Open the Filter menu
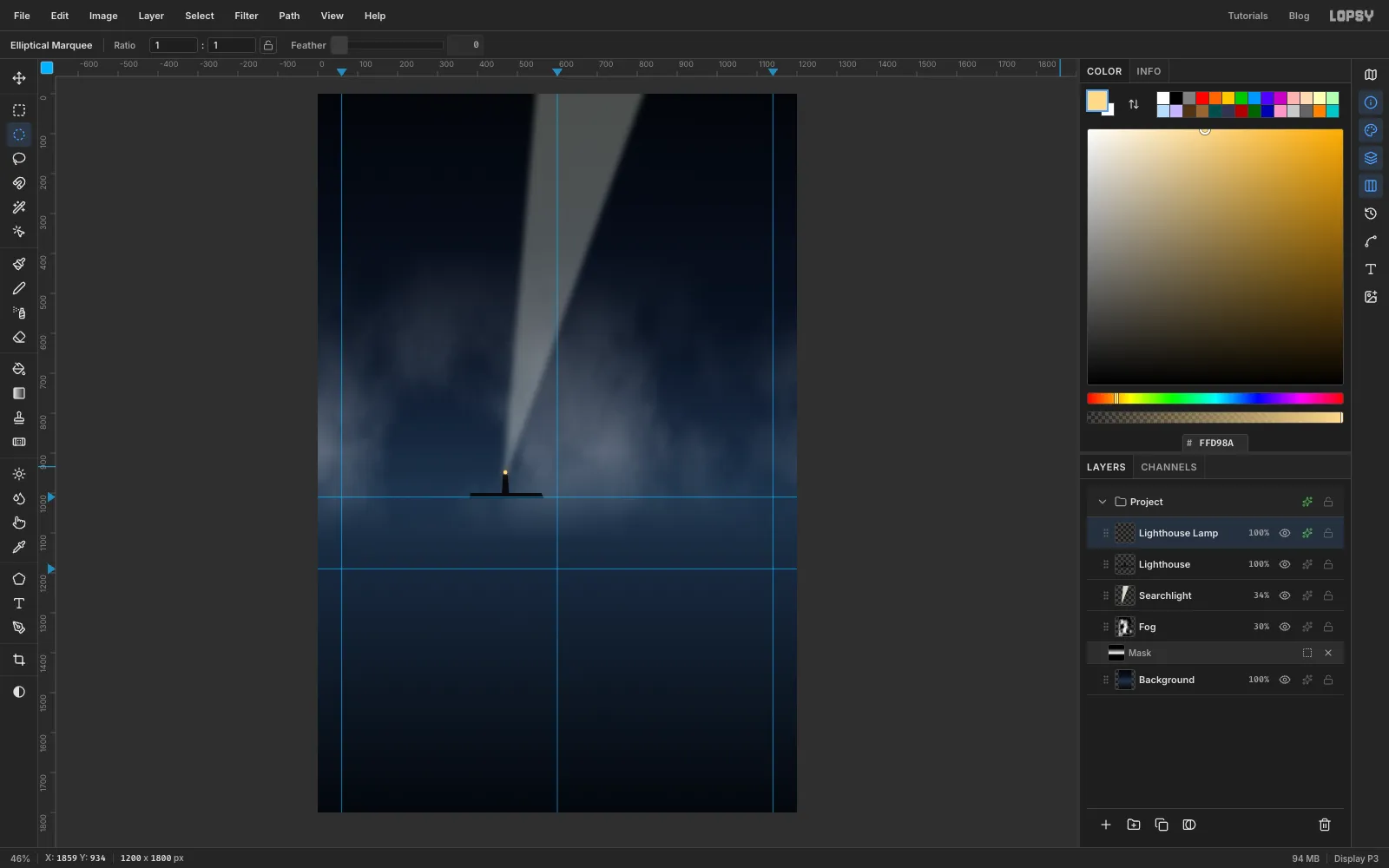The width and height of the screenshot is (1389, 868). click(x=247, y=16)
